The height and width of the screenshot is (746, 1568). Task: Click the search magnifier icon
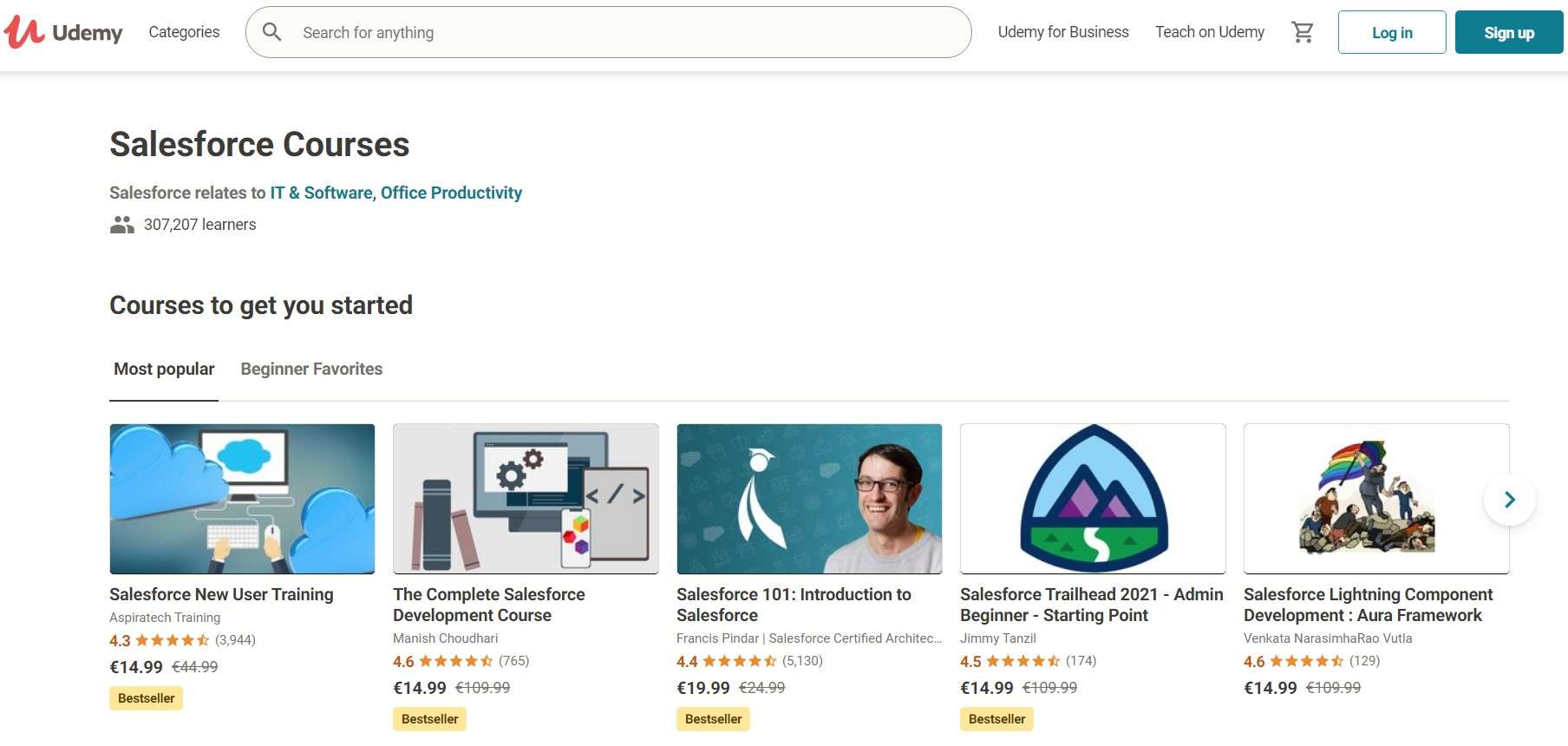(271, 32)
